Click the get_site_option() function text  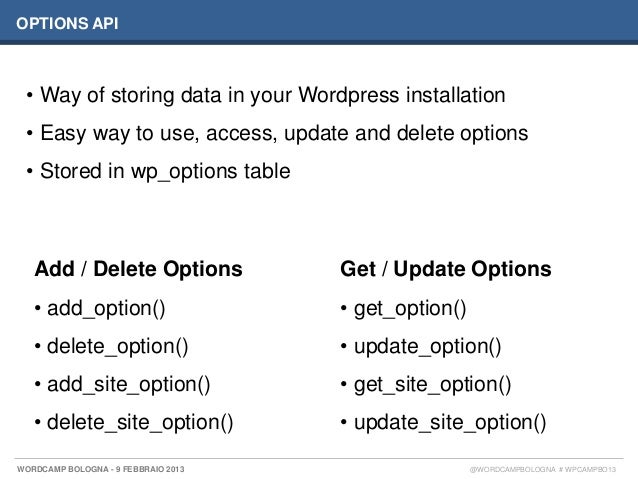432,385
